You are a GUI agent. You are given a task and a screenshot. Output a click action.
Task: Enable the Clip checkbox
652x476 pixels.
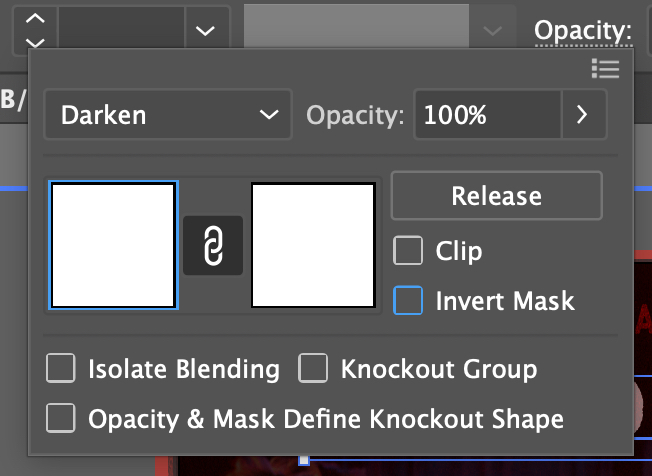pyautogui.click(x=408, y=250)
